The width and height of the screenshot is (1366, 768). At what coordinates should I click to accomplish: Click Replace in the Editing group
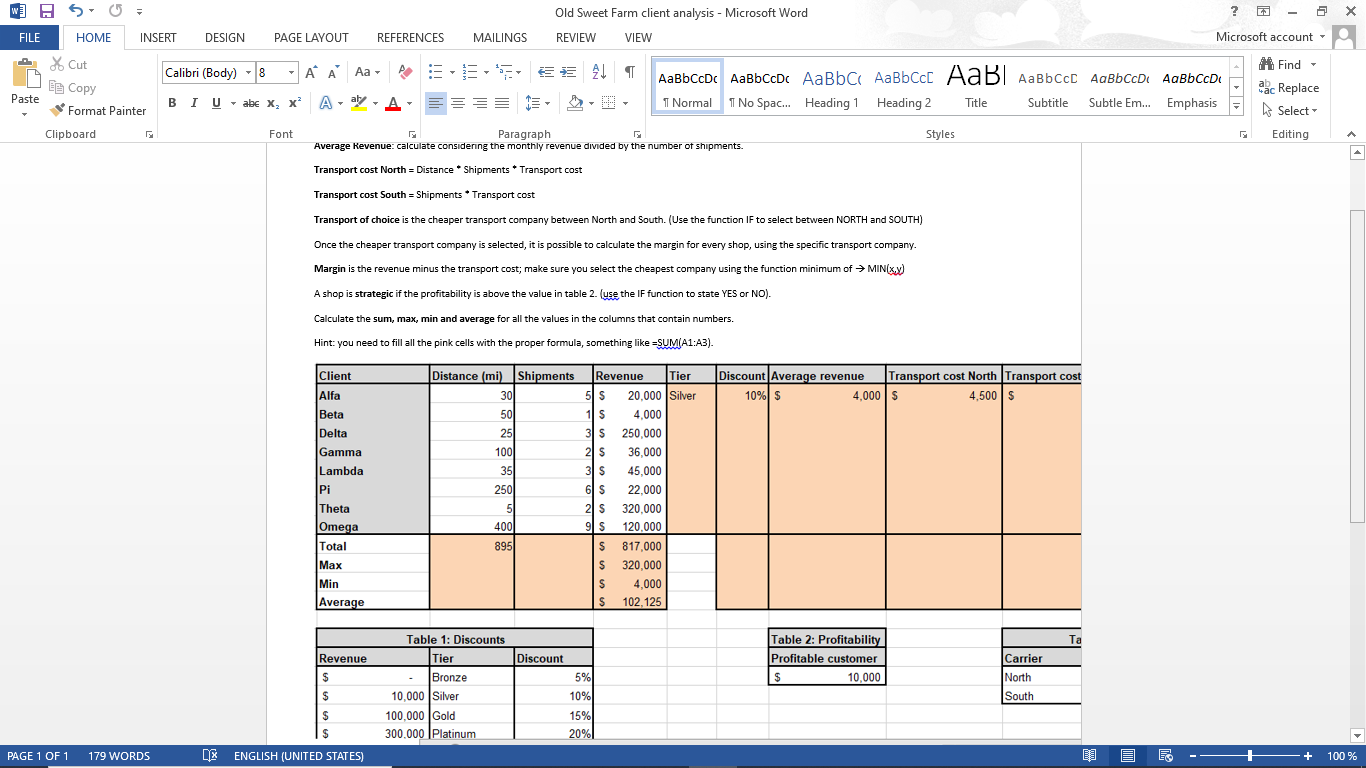[x=1290, y=87]
